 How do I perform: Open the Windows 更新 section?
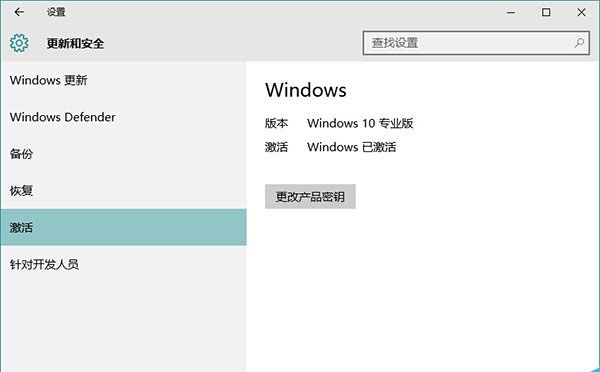tap(124, 80)
